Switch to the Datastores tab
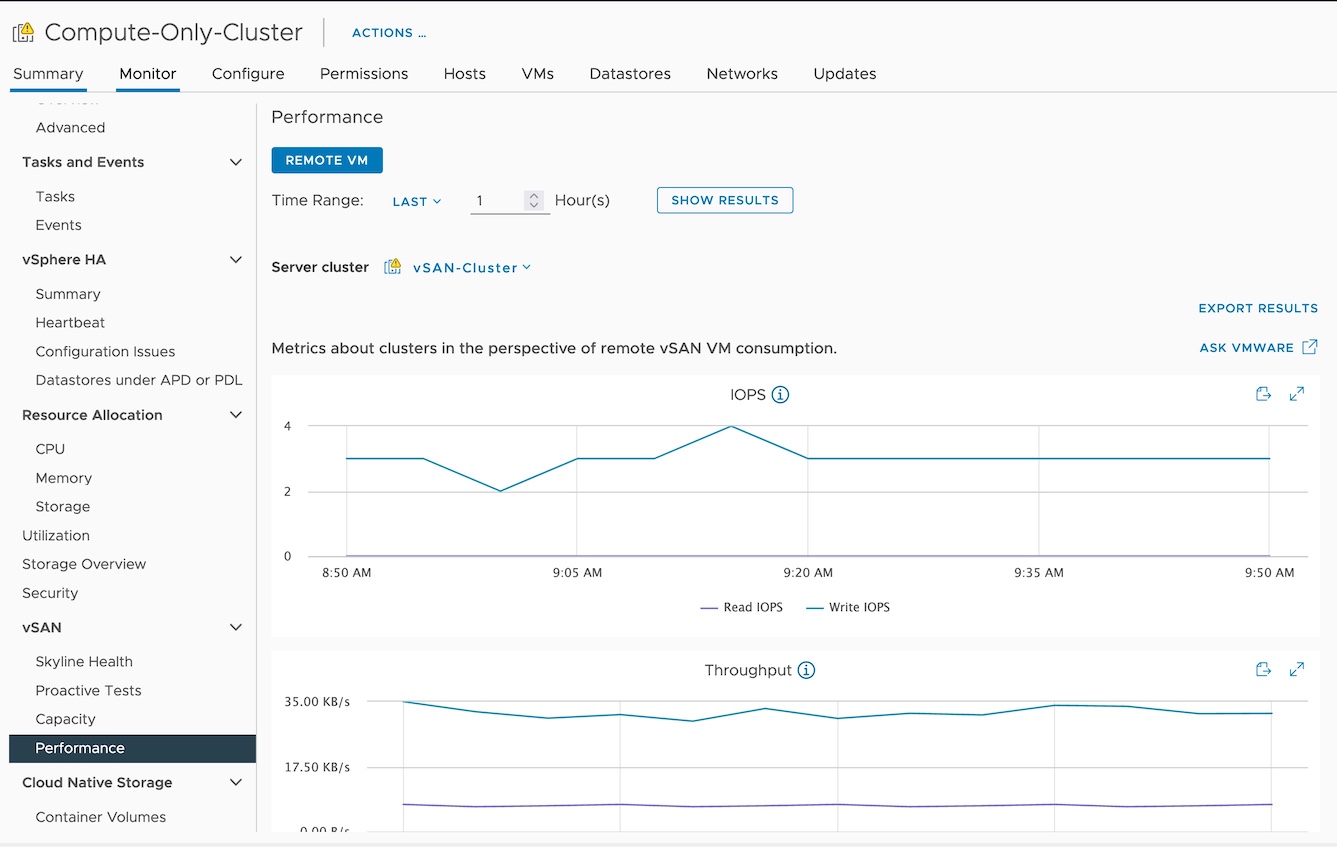The image size is (1337, 847). click(x=630, y=73)
